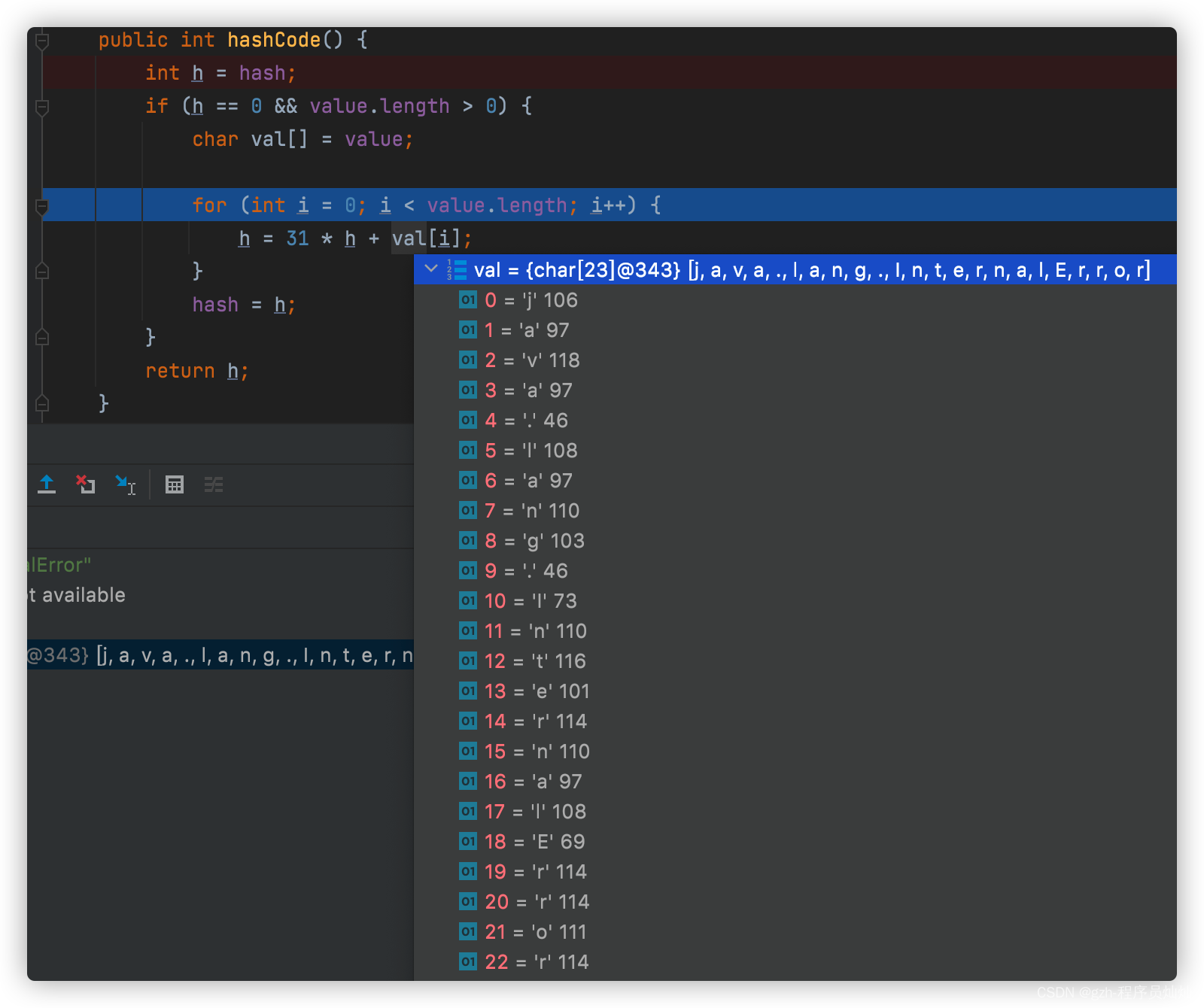Select array element 10 = 'I' 73

tap(795, 601)
